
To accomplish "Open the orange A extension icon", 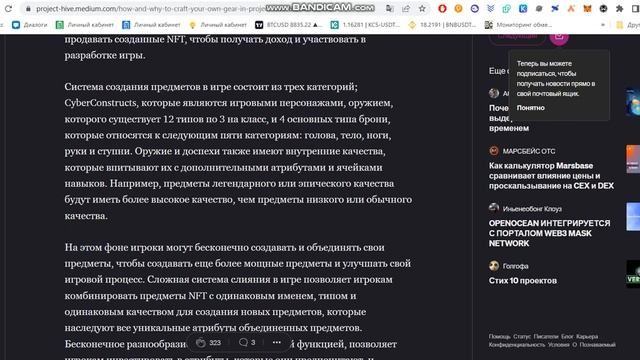I will click(x=571, y=9).
